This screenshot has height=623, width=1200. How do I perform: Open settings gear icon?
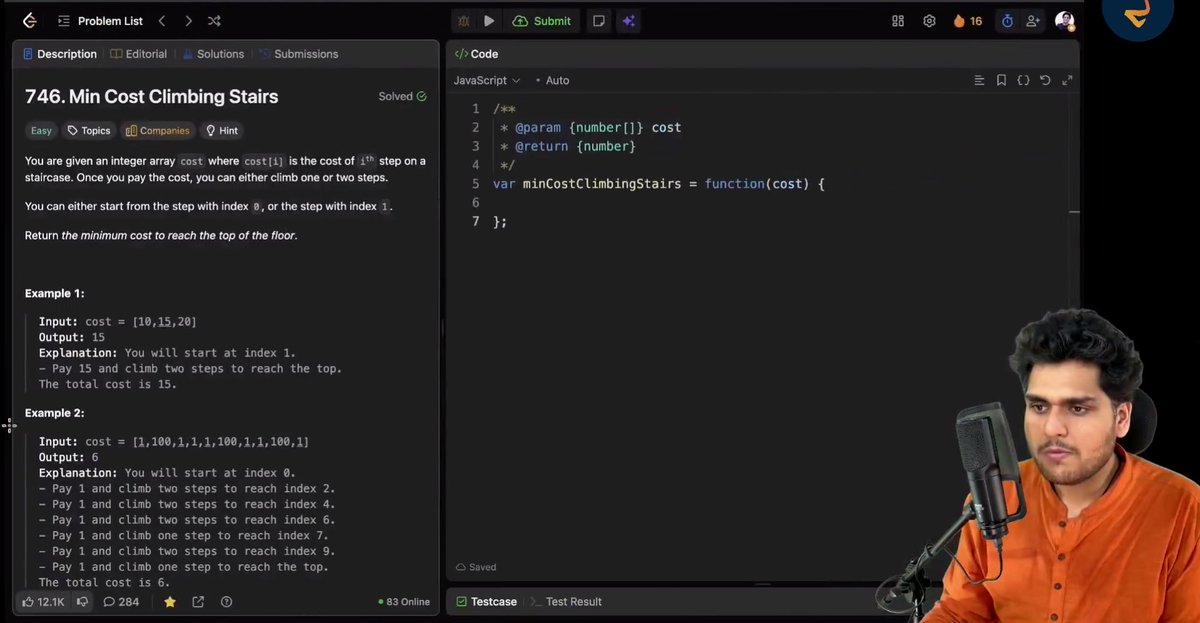pos(929,21)
